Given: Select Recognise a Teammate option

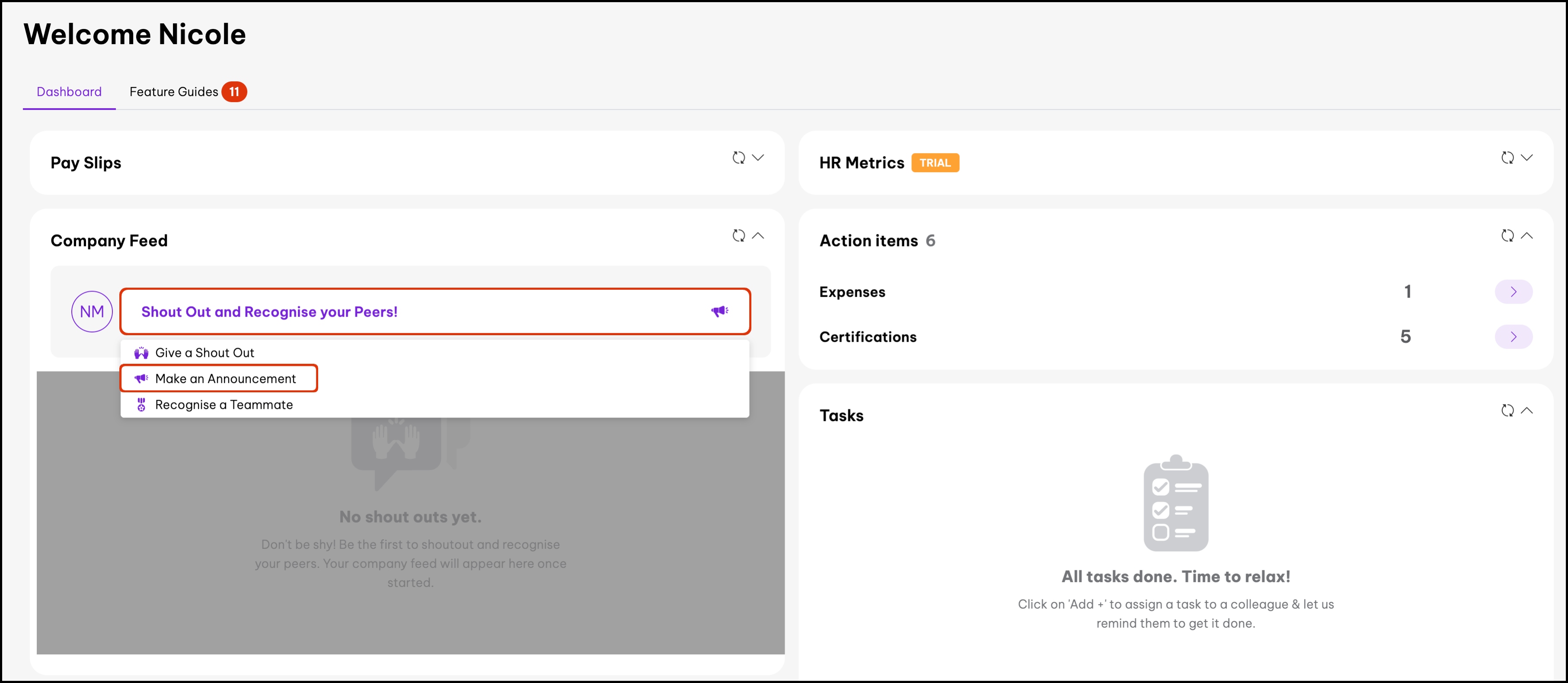Looking at the screenshot, I should coord(224,405).
